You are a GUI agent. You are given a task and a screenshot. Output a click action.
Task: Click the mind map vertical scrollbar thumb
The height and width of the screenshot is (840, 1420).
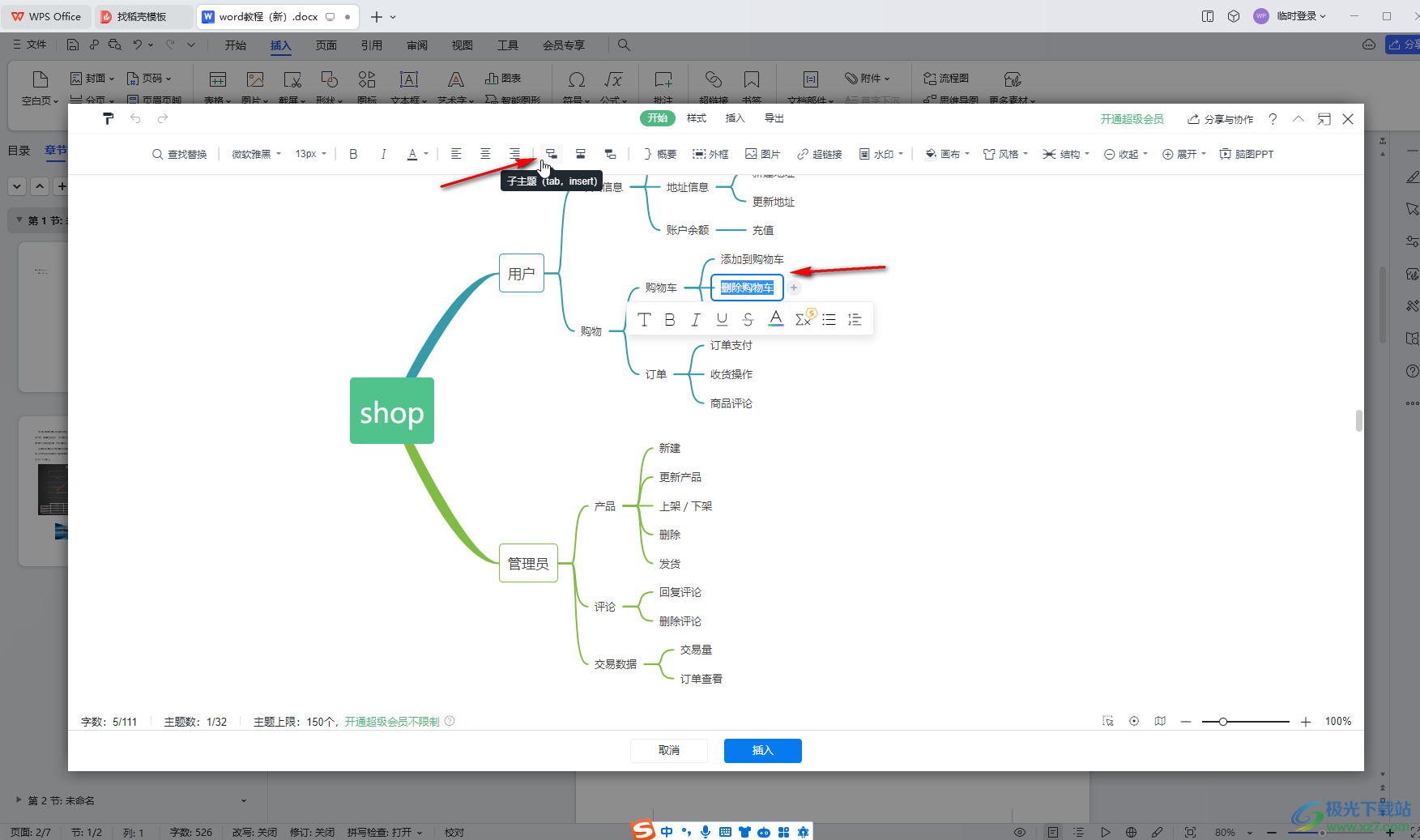click(1358, 420)
